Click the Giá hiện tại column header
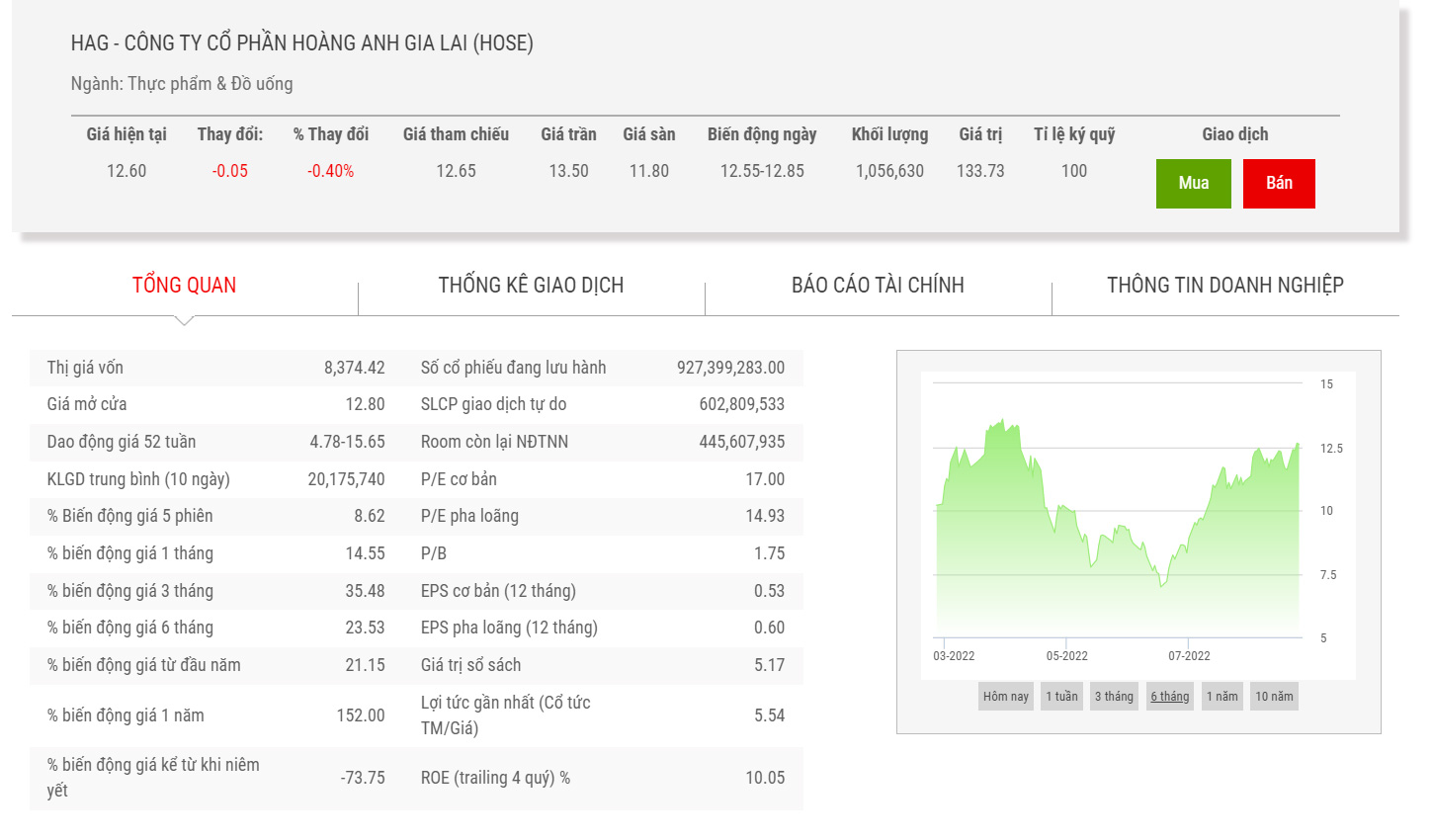Screen dimensions: 1432x840 (126, 134)
